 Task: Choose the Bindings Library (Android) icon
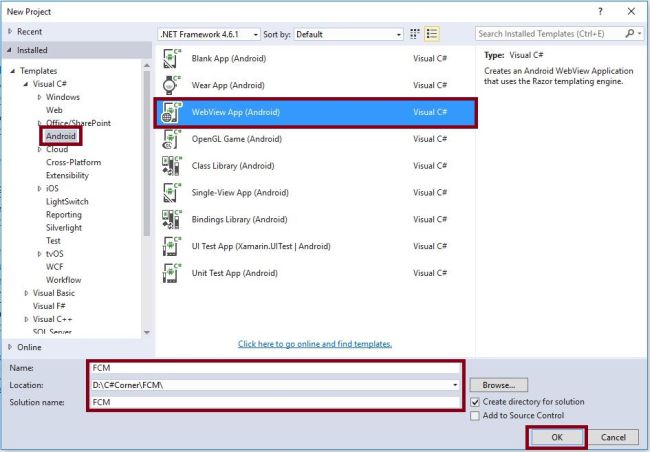(x=172, y=219)
